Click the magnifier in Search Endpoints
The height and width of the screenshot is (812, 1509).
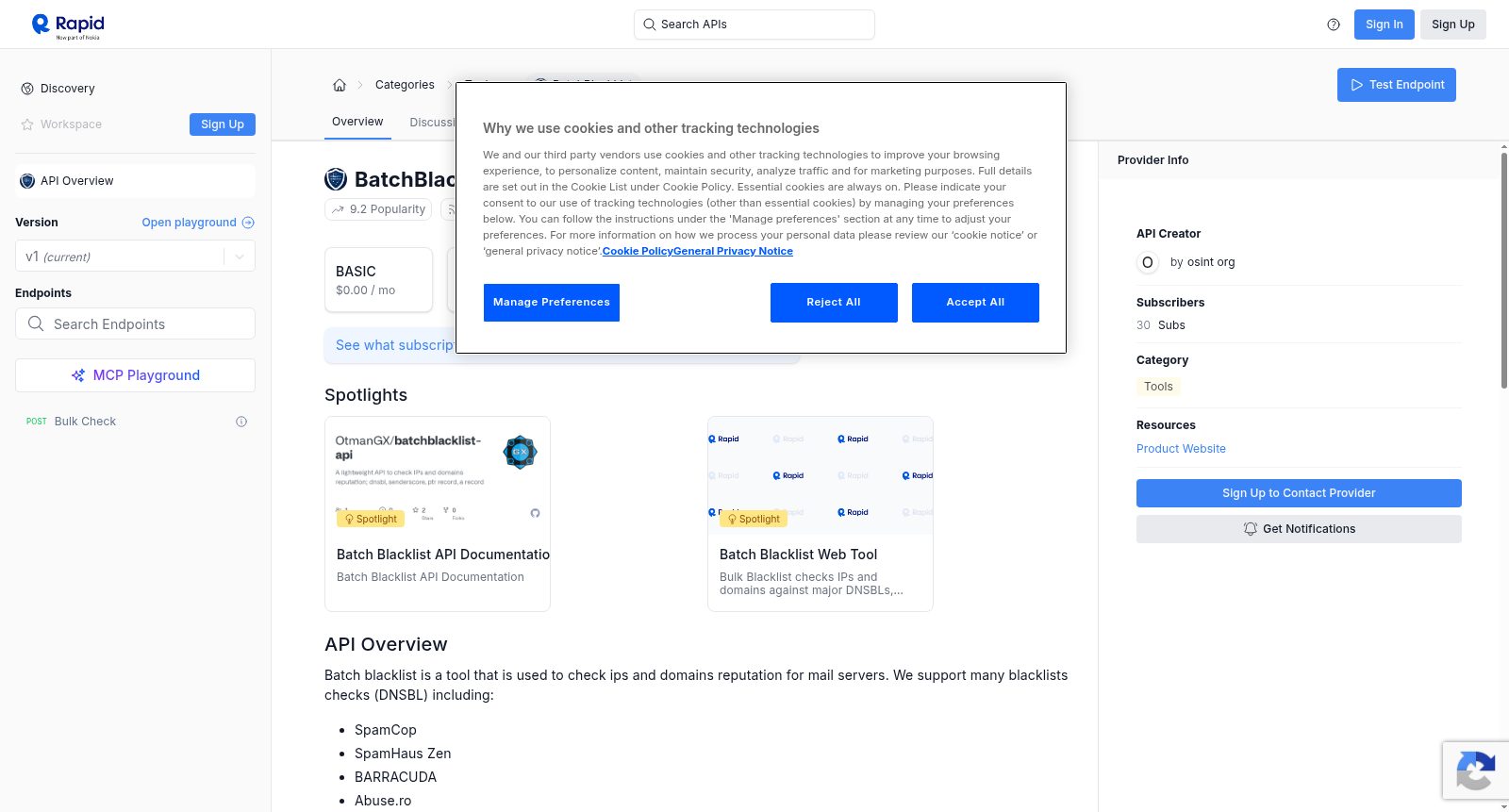(36, 323)
